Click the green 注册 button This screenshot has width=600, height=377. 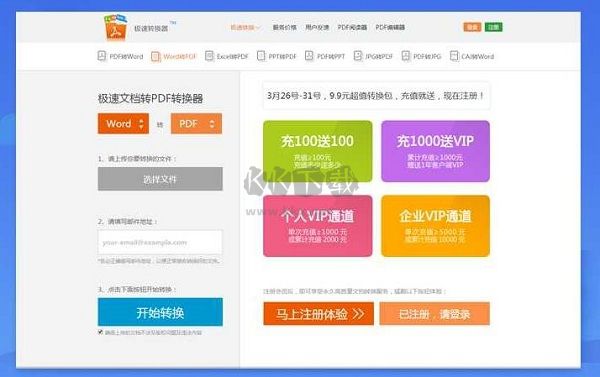tap(494, 27)
